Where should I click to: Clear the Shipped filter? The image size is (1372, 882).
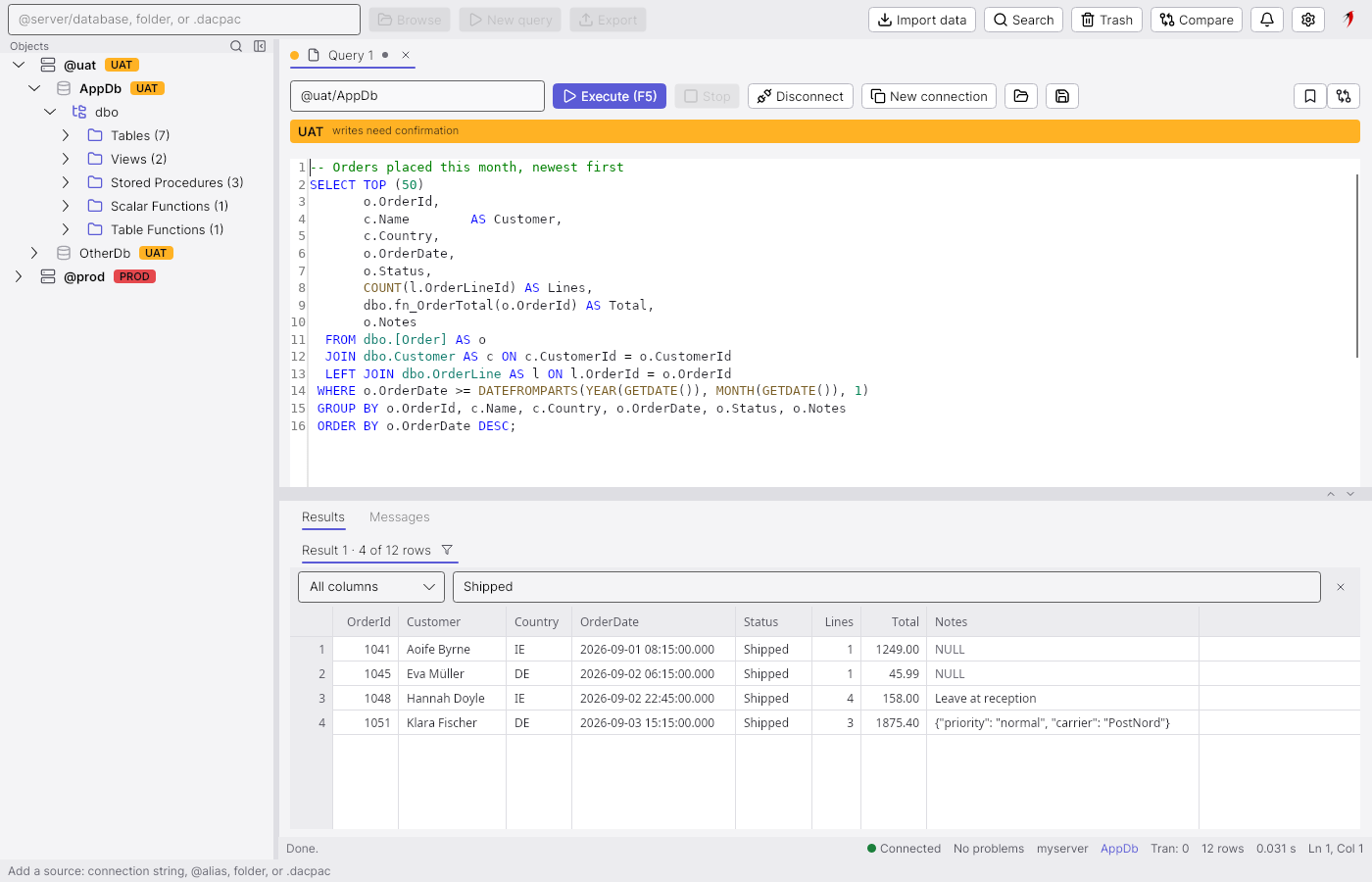click(1341, 587)
